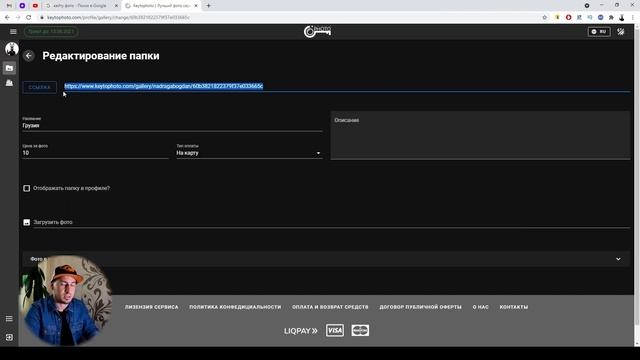Screen dimensions: 640x360
Task: Open the Тип оплаты dropdown На карту
Action: pos(249,153)
